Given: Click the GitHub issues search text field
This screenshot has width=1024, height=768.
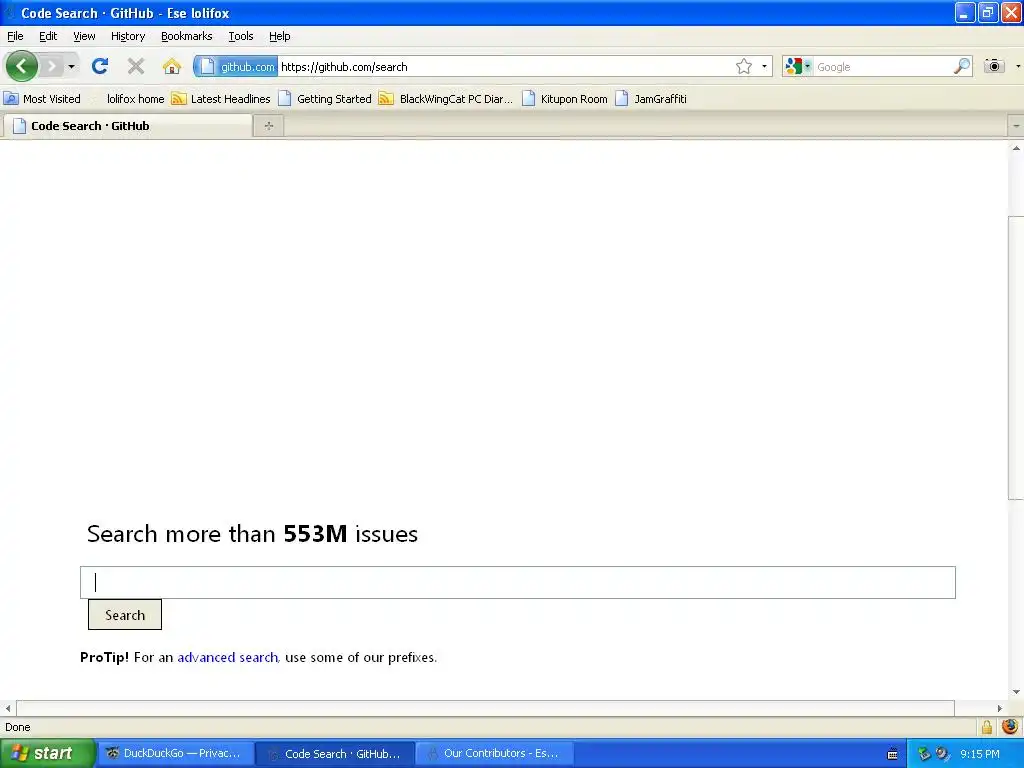Looking at the screenshot, I should pyautogui.click(x=518, y=582).
